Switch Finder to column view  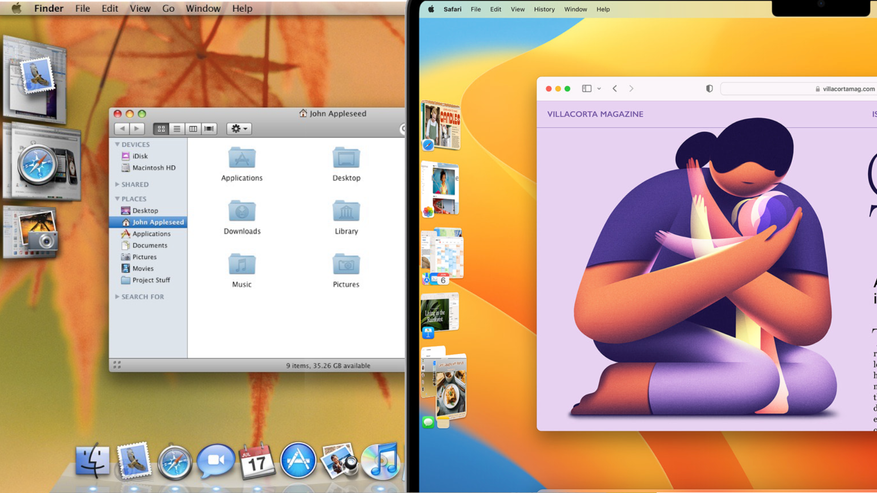pyautogui.click(x=193, y=129)
